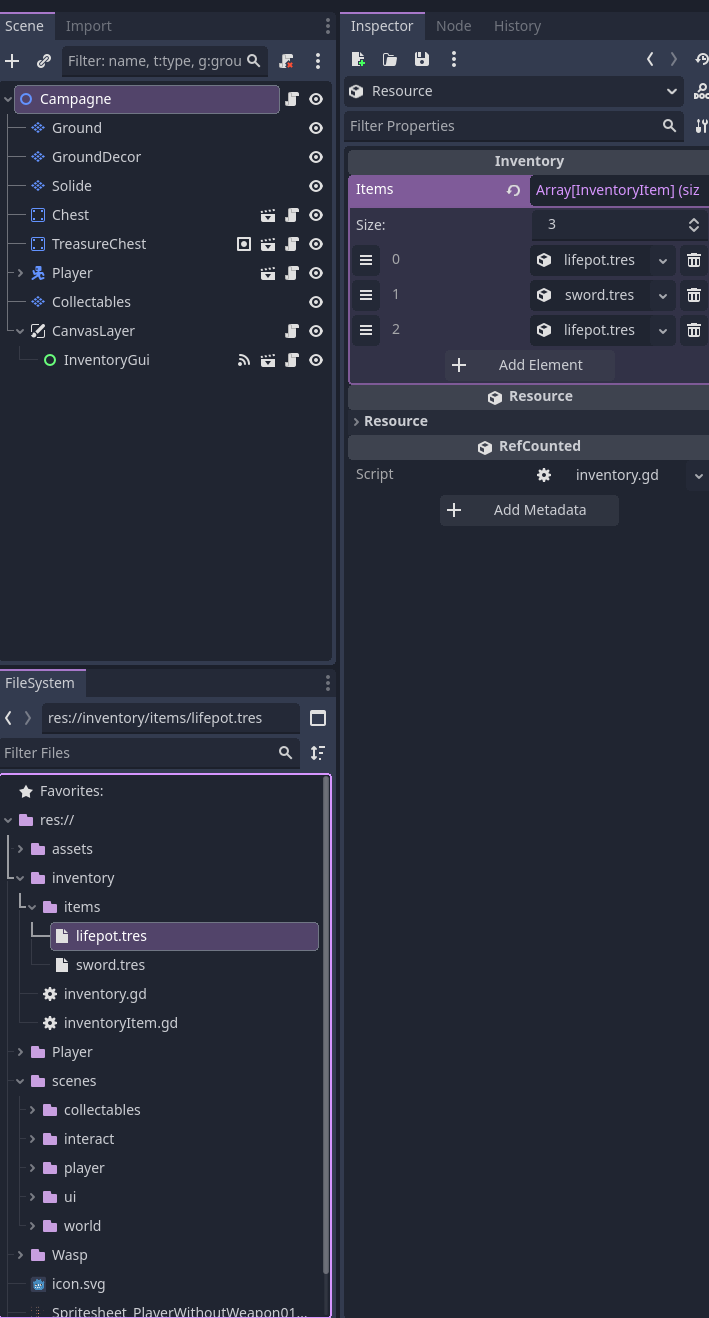The image size is (709, 1318).
Task: Delete array element 1 with trash icon
Action: (693, 295)
